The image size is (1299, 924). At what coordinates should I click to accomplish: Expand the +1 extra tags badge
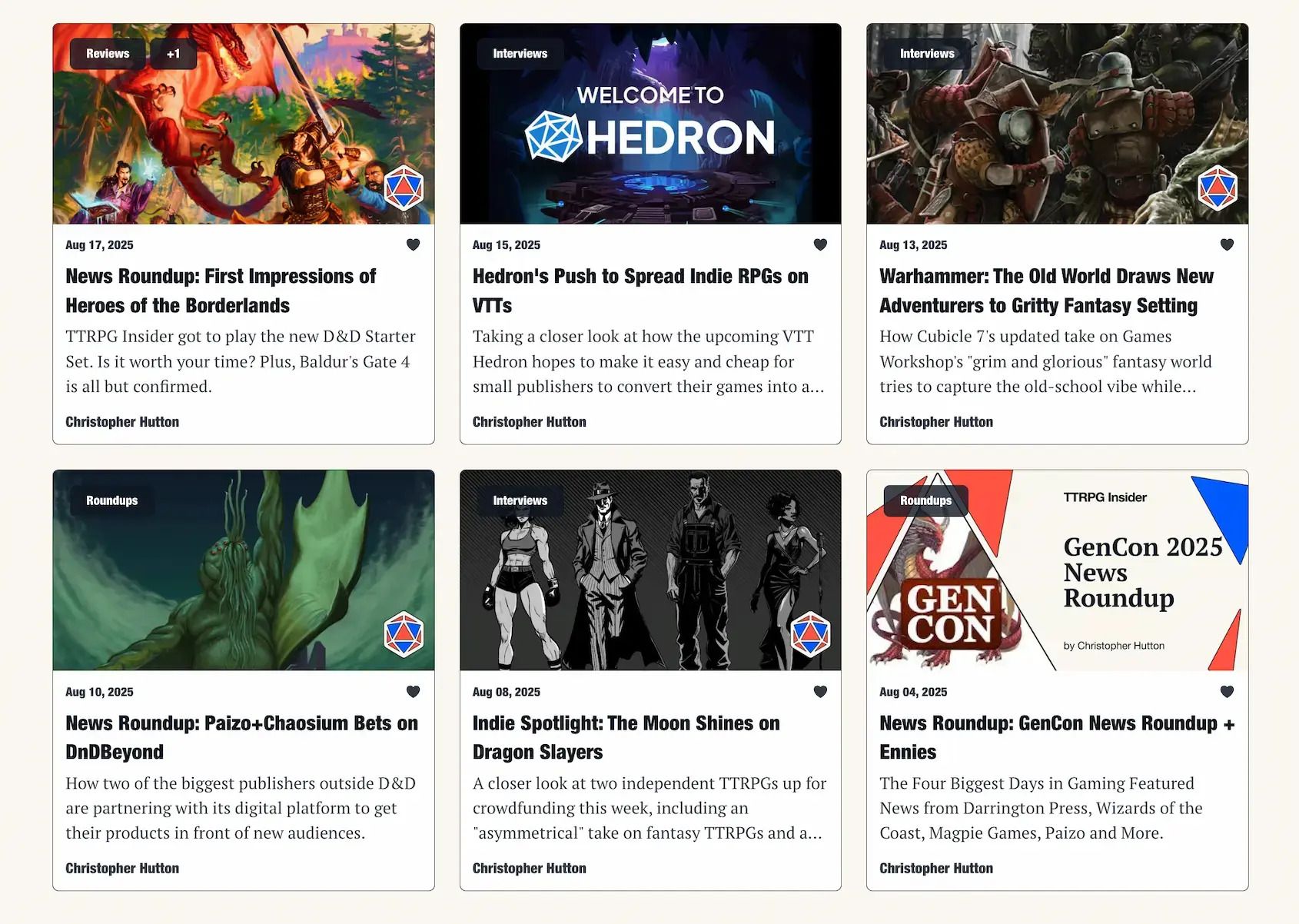(173, 54)
